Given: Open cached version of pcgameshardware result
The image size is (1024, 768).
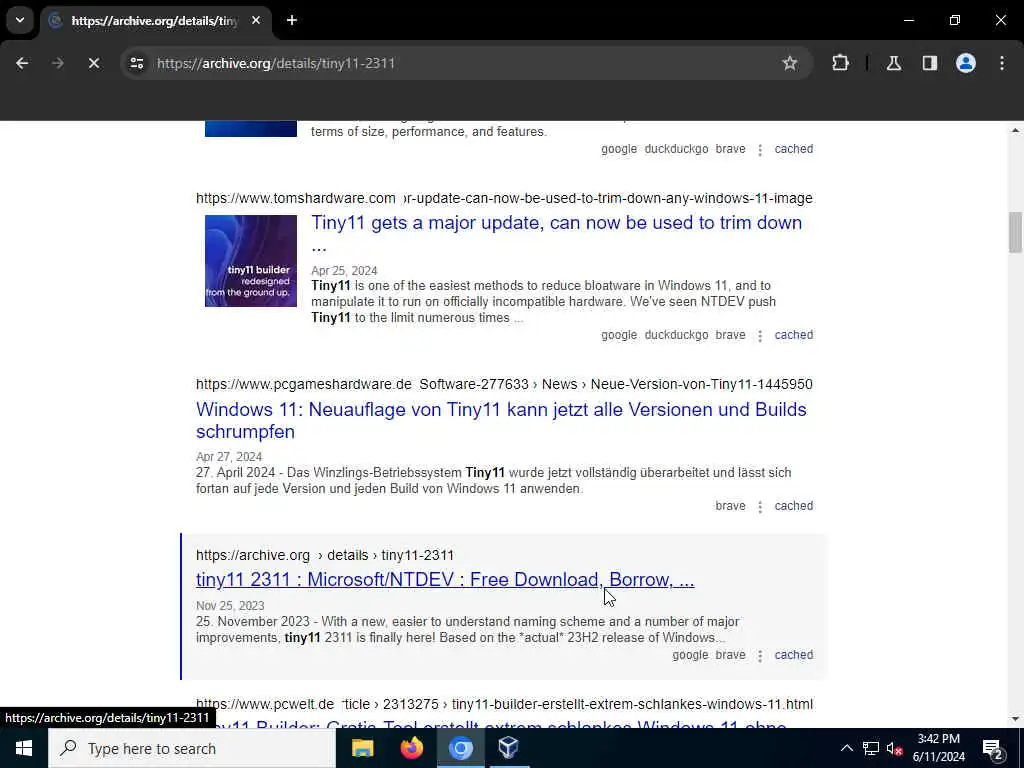Looking at the screenshot, I should click(793, 506).
